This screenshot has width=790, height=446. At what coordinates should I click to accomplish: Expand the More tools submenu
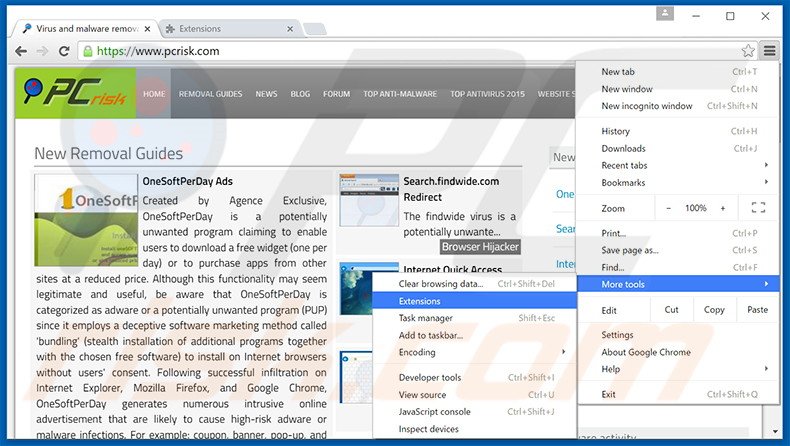(x=678, y=284)
